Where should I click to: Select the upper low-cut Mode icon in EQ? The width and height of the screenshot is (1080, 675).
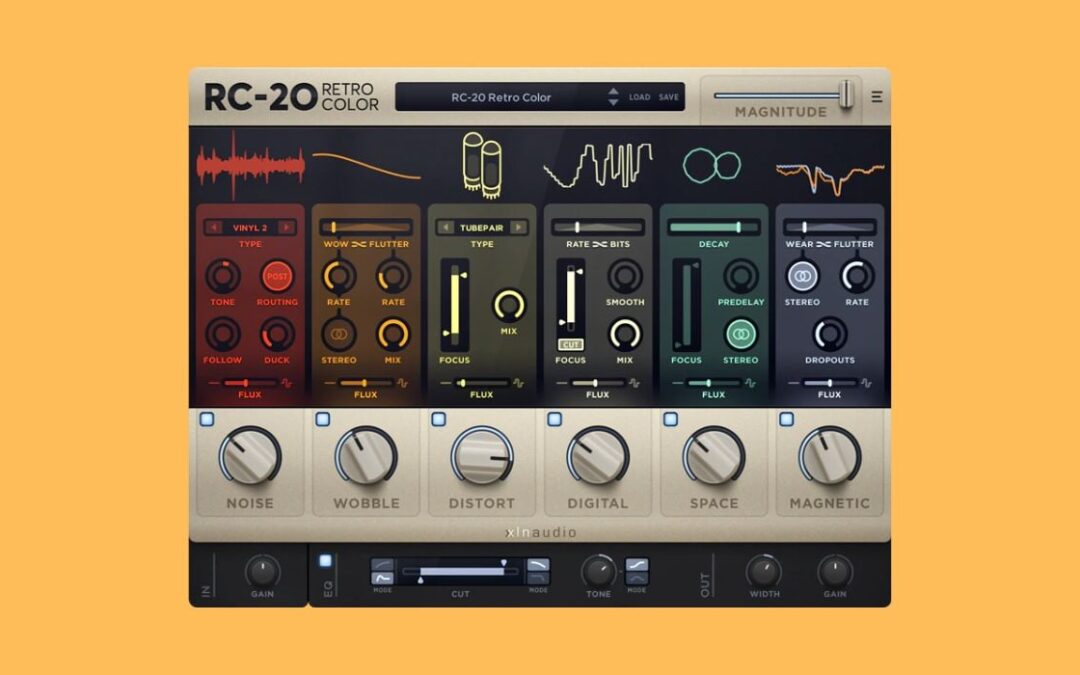pyautogui.click(x=382, y=565)
